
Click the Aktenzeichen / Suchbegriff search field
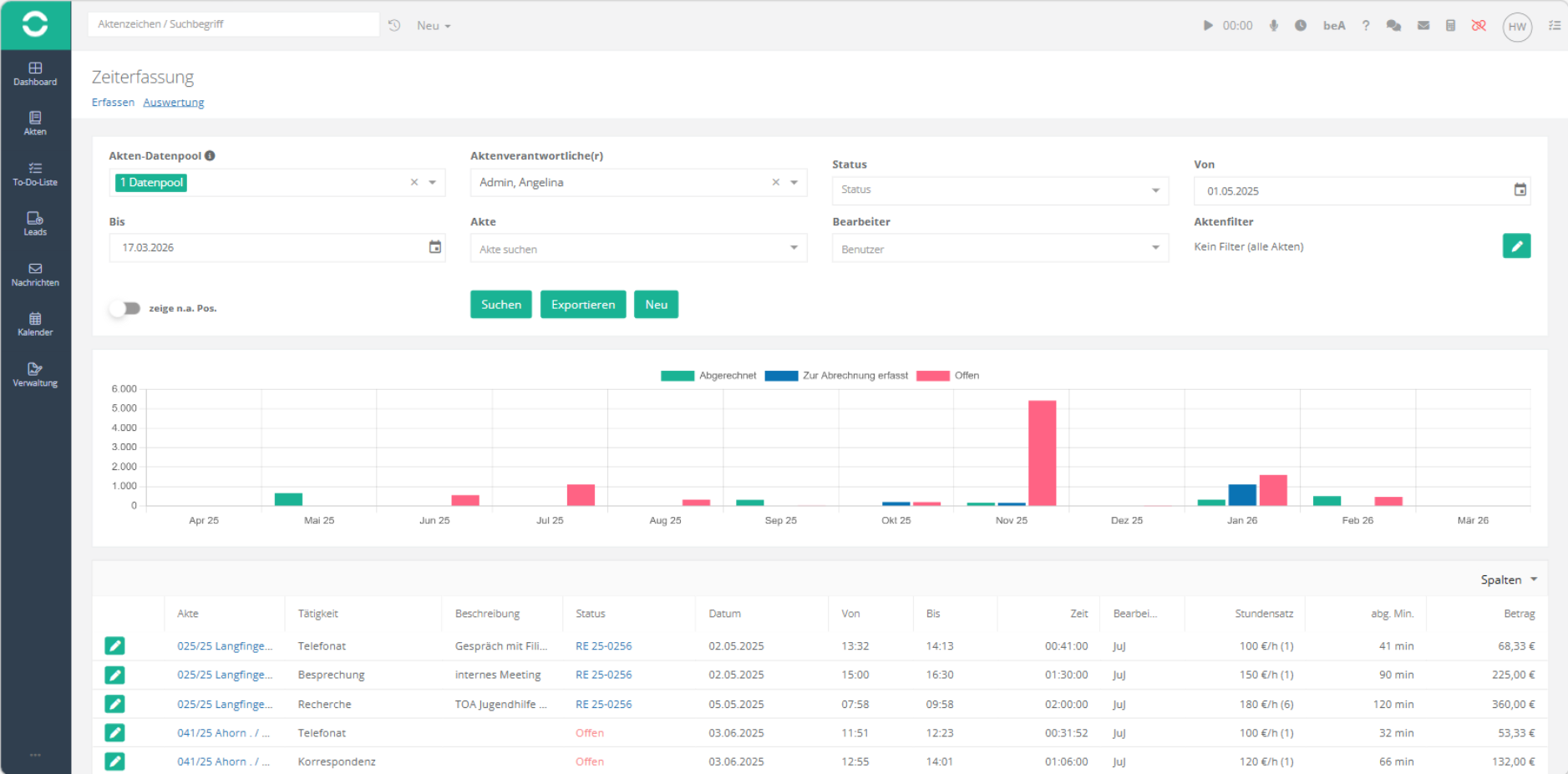point(233,24)
